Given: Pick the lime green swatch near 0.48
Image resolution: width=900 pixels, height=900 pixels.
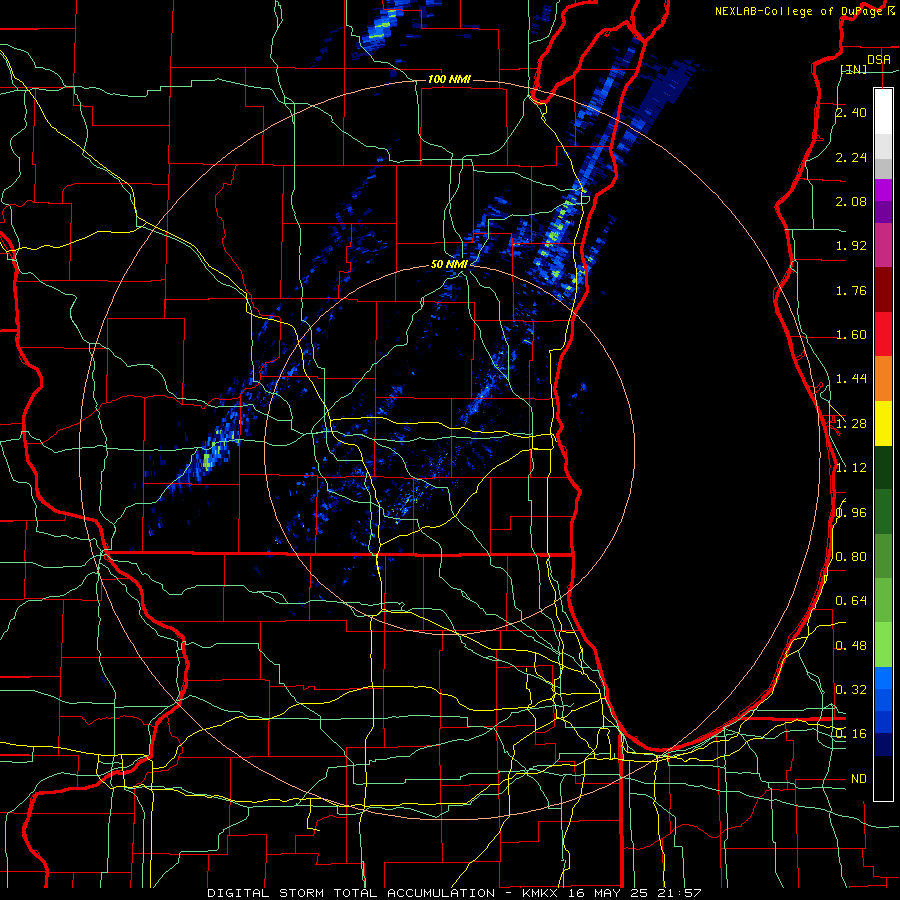Looking at the screenshot, I should coord(883,645).
